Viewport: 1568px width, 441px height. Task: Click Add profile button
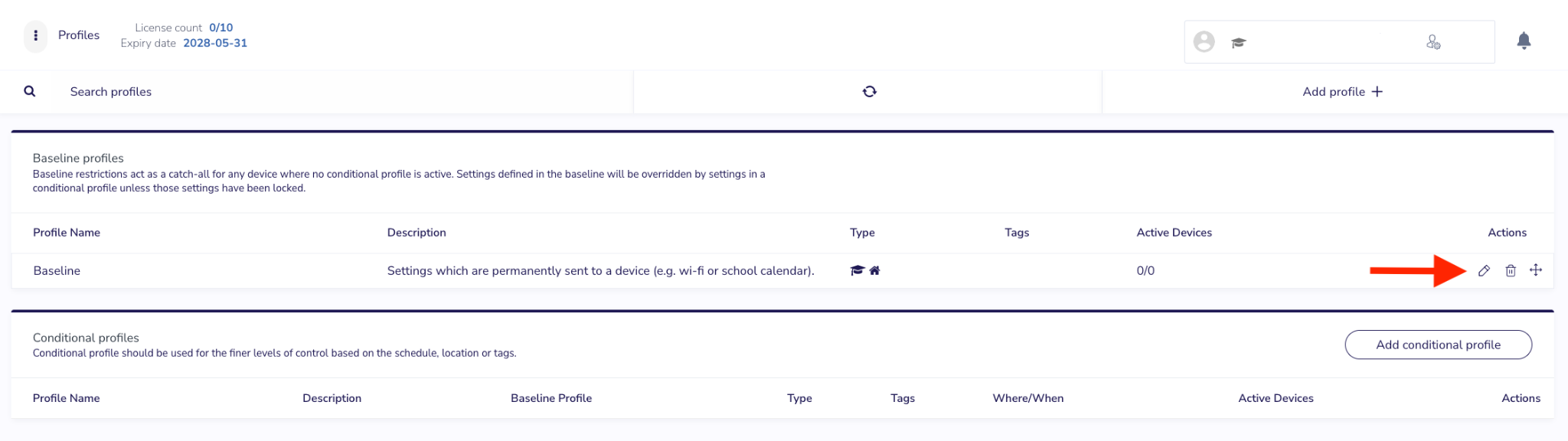(1342, 92)
